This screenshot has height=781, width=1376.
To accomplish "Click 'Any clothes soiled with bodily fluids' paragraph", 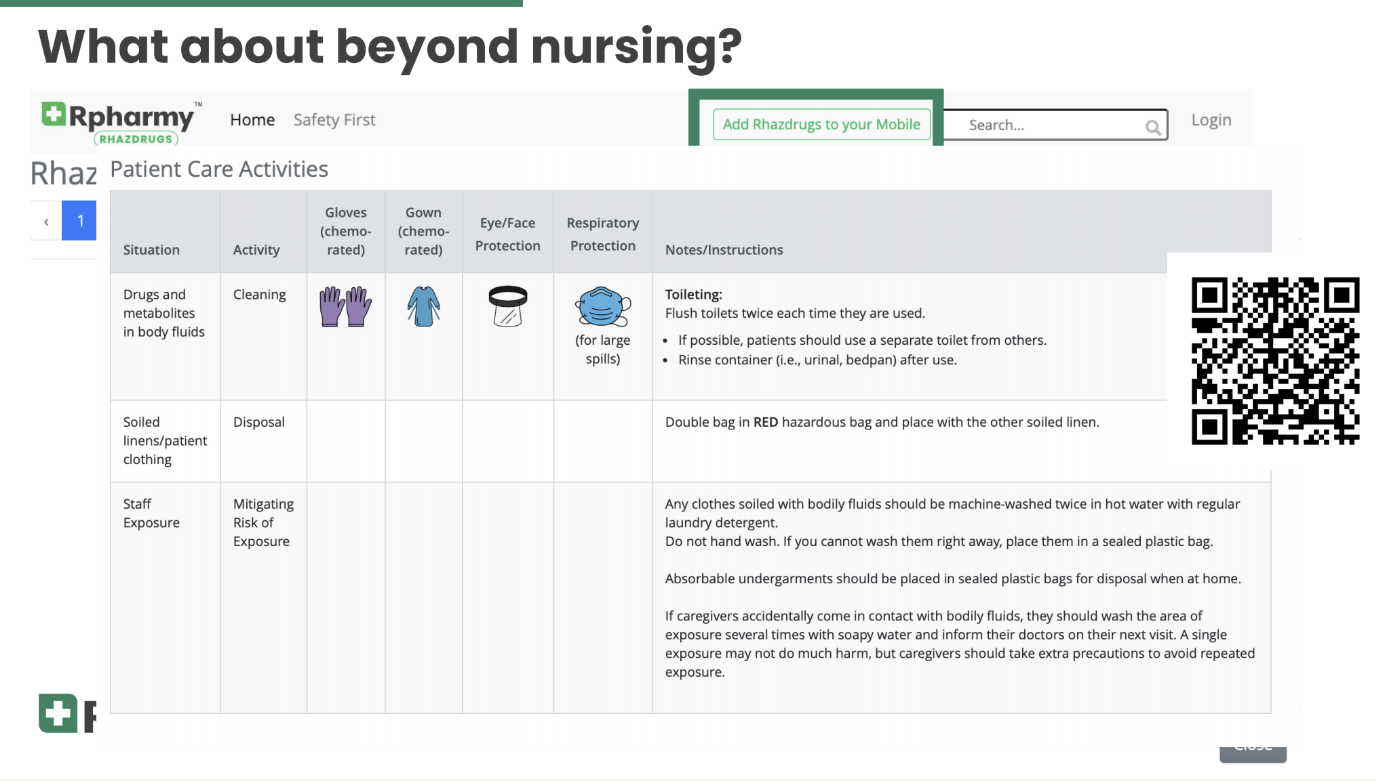I will [x=952, y=513].
